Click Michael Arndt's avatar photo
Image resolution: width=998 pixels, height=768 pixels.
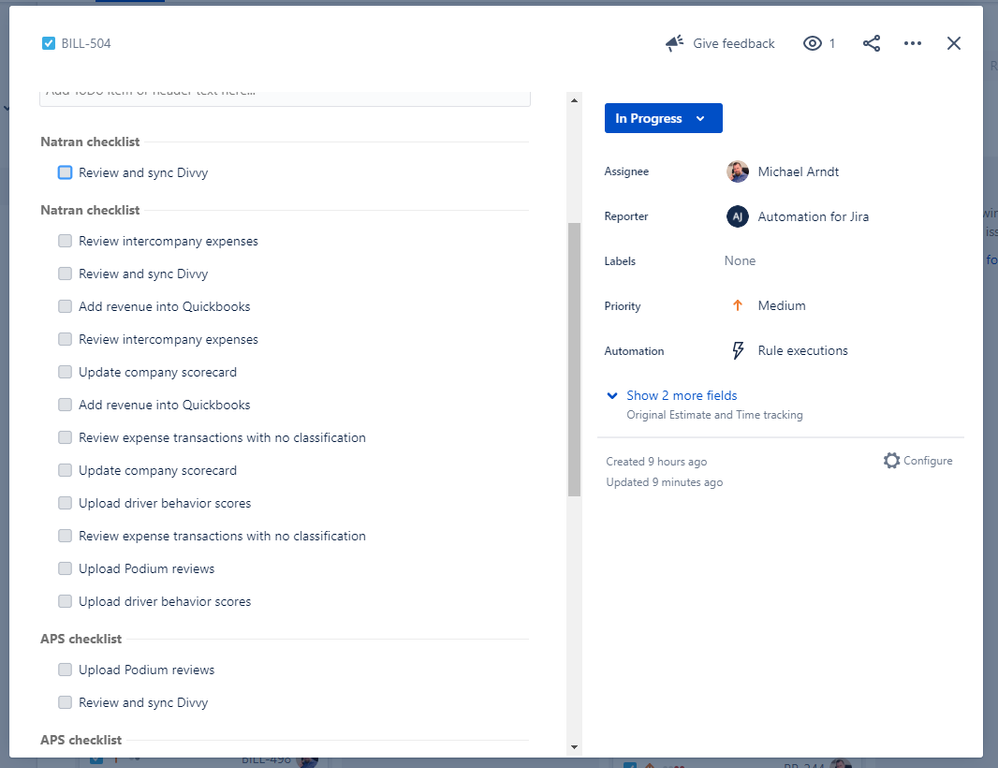(737, 172)
